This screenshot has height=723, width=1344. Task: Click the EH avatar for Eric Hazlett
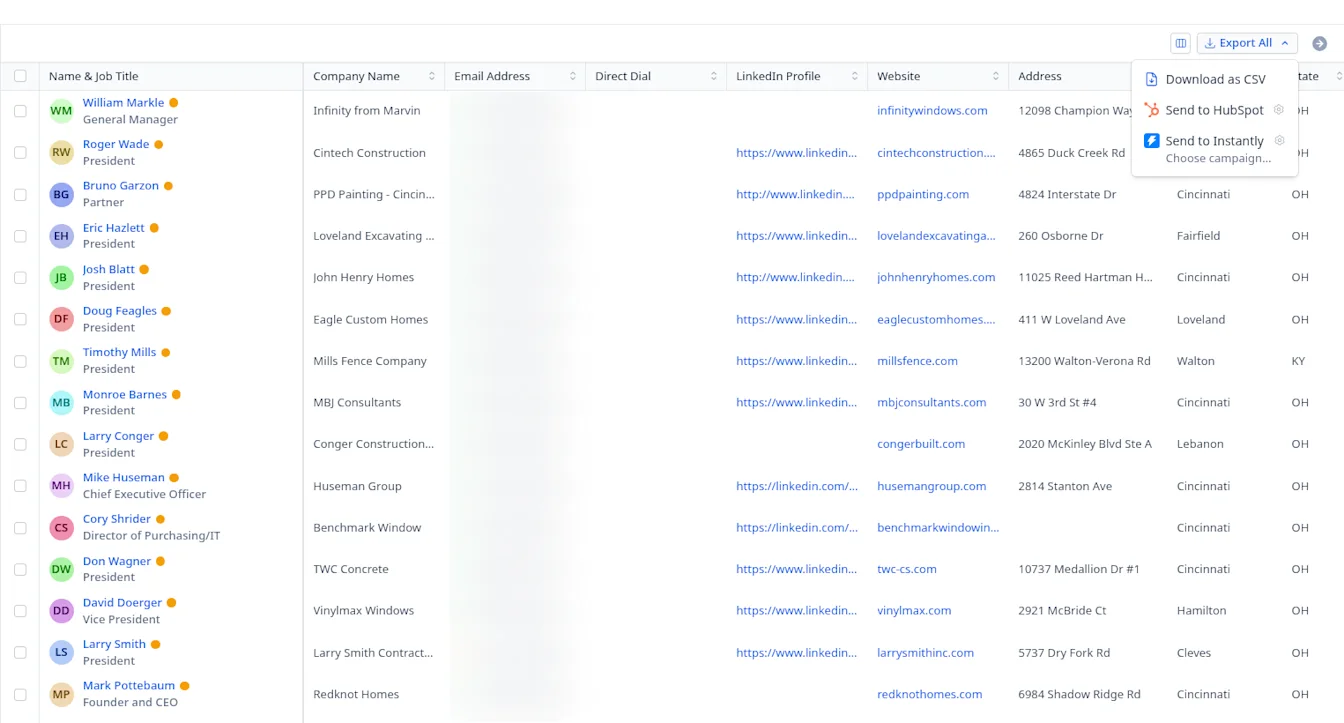[x=62, y=236]
